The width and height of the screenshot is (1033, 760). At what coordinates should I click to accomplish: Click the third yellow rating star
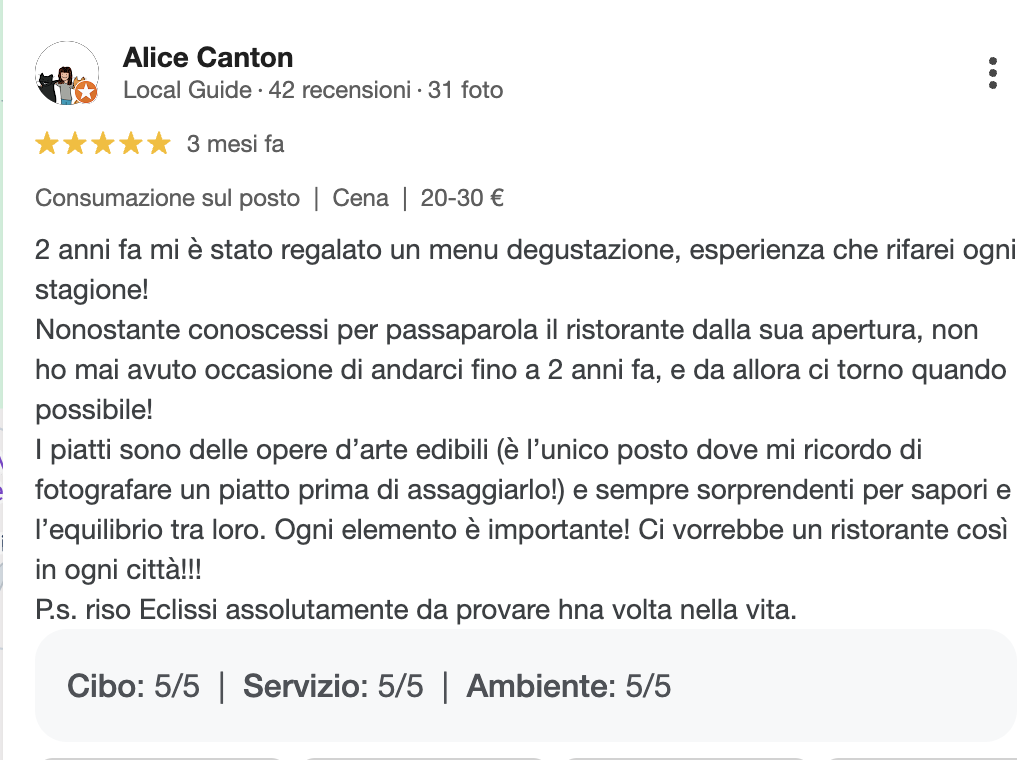(103, 144)
